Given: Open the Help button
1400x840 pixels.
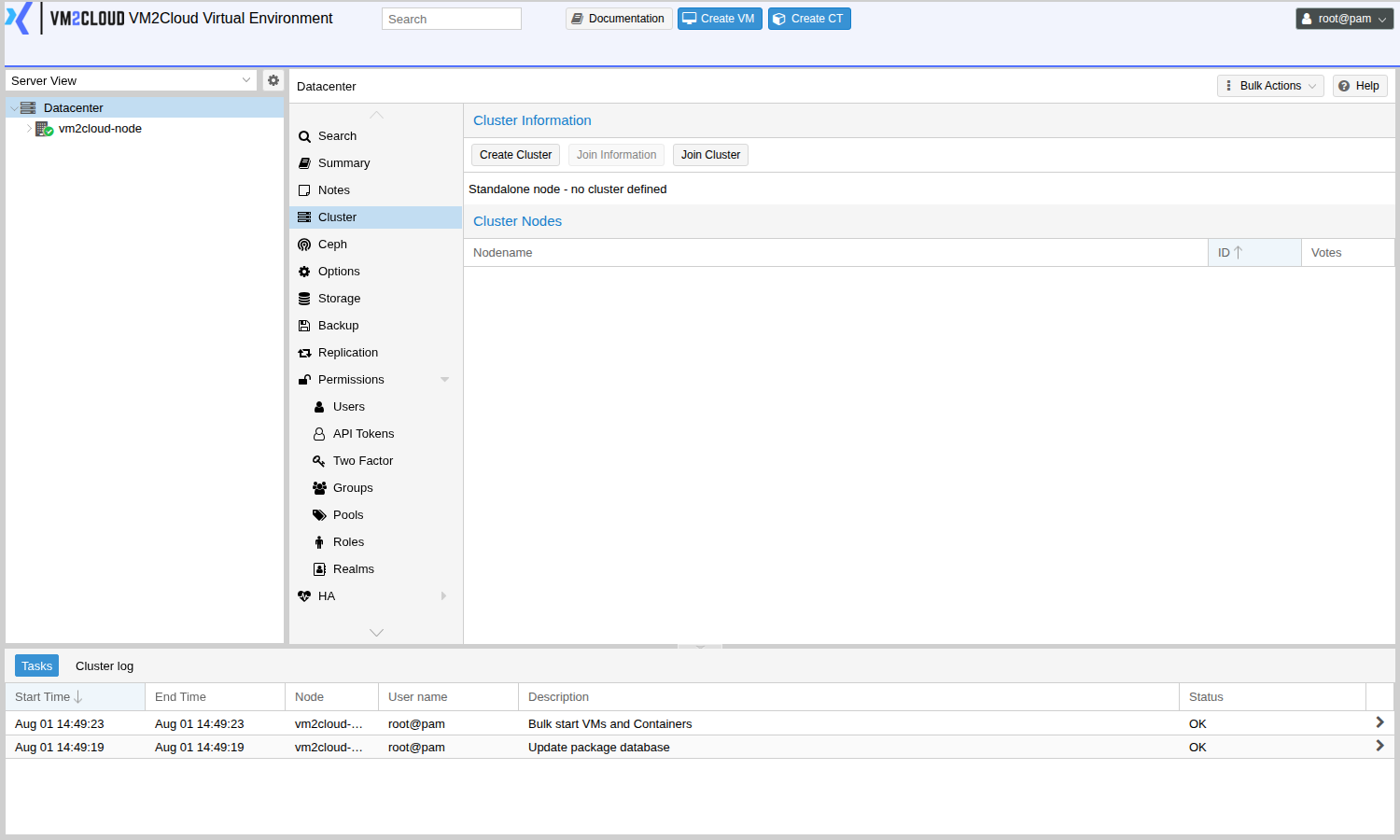Looking at the screenshot, I should coord(1360,86).
